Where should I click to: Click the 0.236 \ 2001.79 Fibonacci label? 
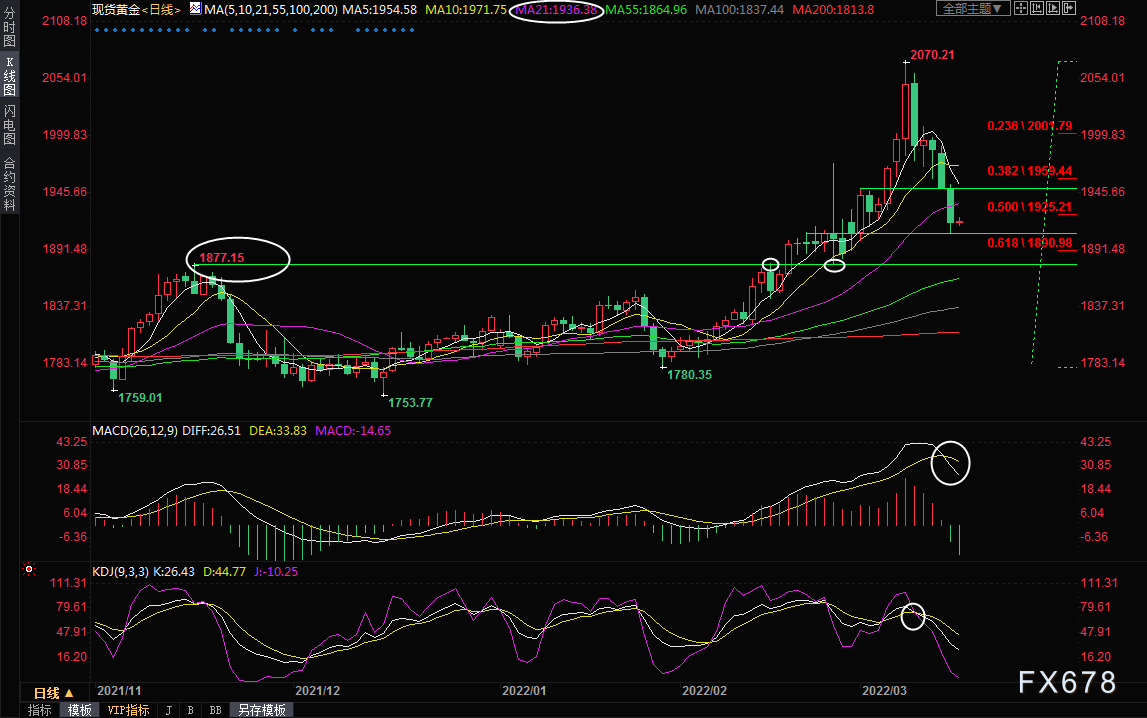(1030, 126)
